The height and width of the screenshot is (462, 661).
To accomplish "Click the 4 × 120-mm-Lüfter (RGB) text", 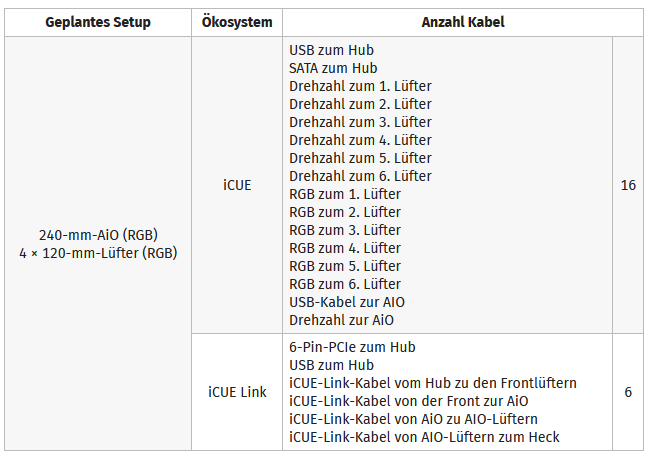I will pos(98,253).
